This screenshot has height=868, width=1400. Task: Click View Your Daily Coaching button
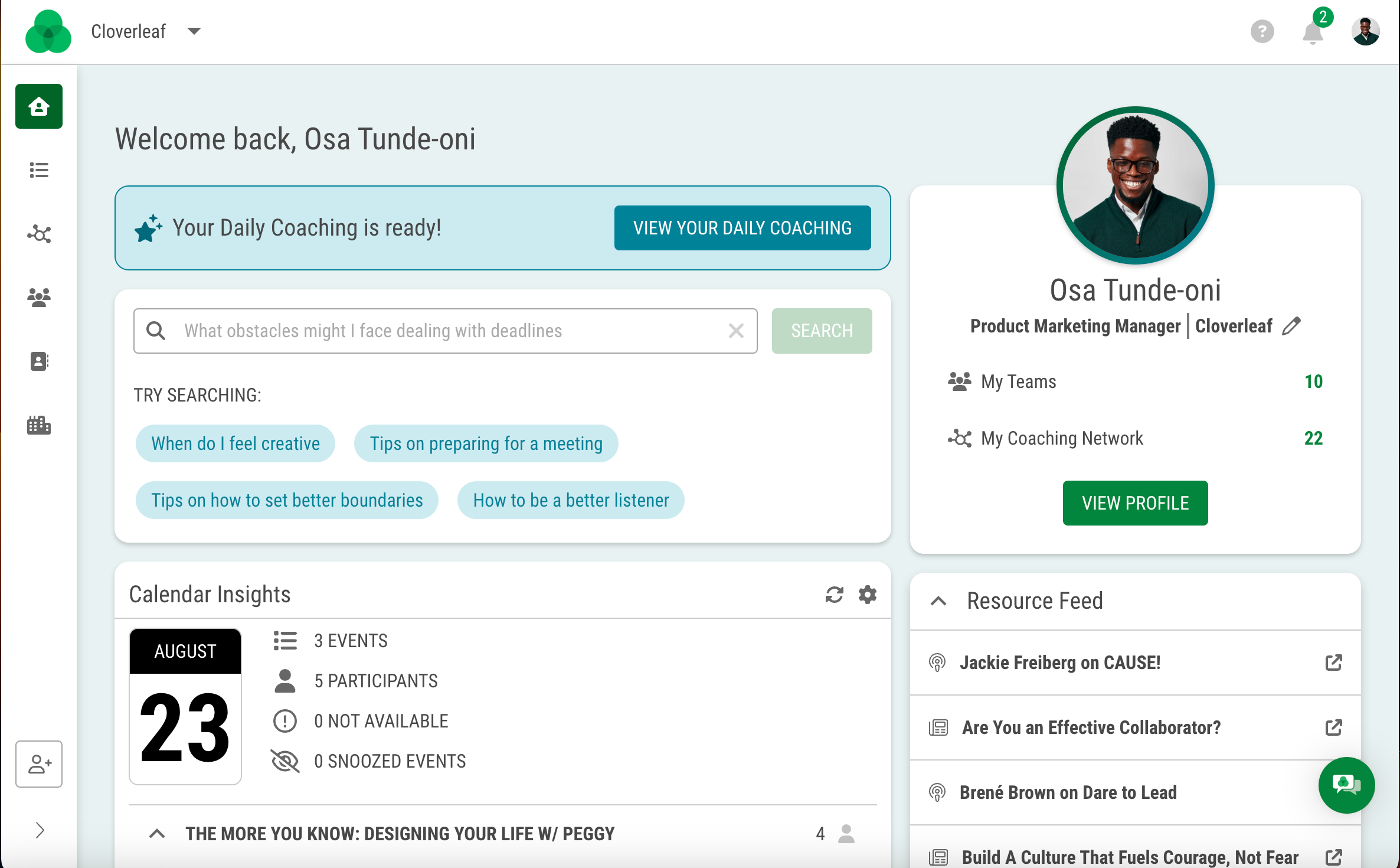tap(742, 228)
